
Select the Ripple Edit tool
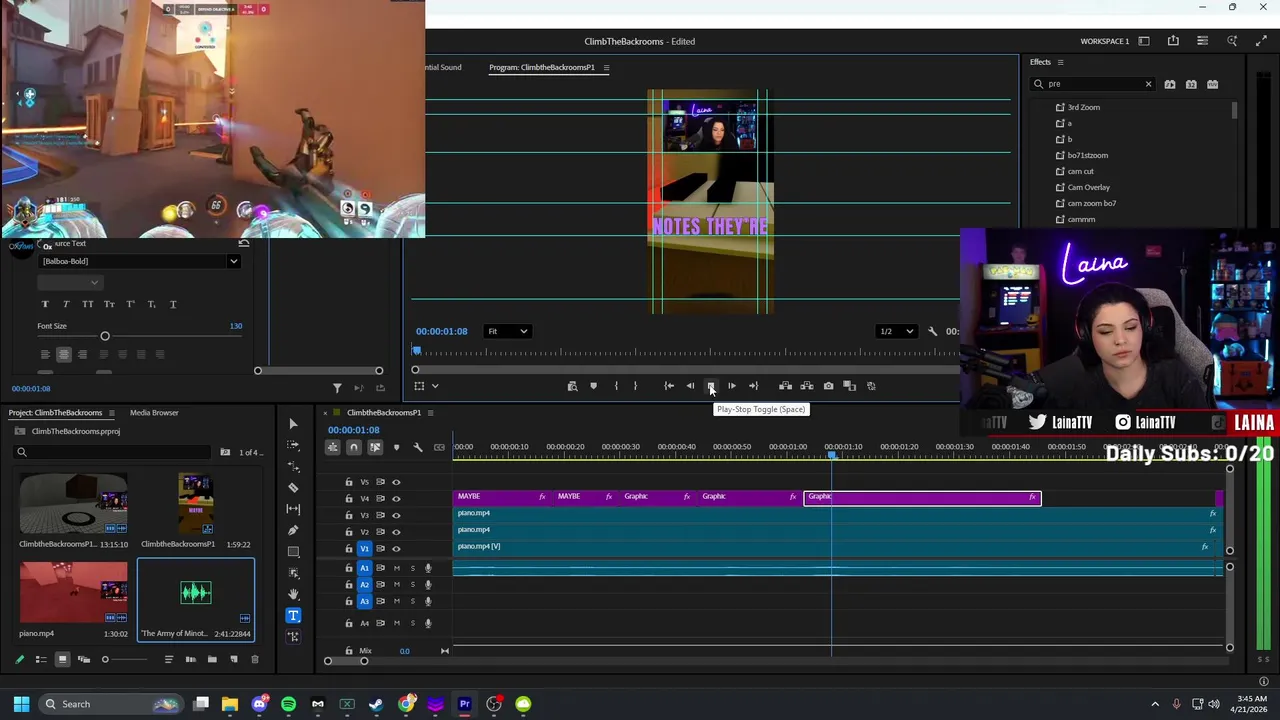pyautogui.click(x=293, y=466)
